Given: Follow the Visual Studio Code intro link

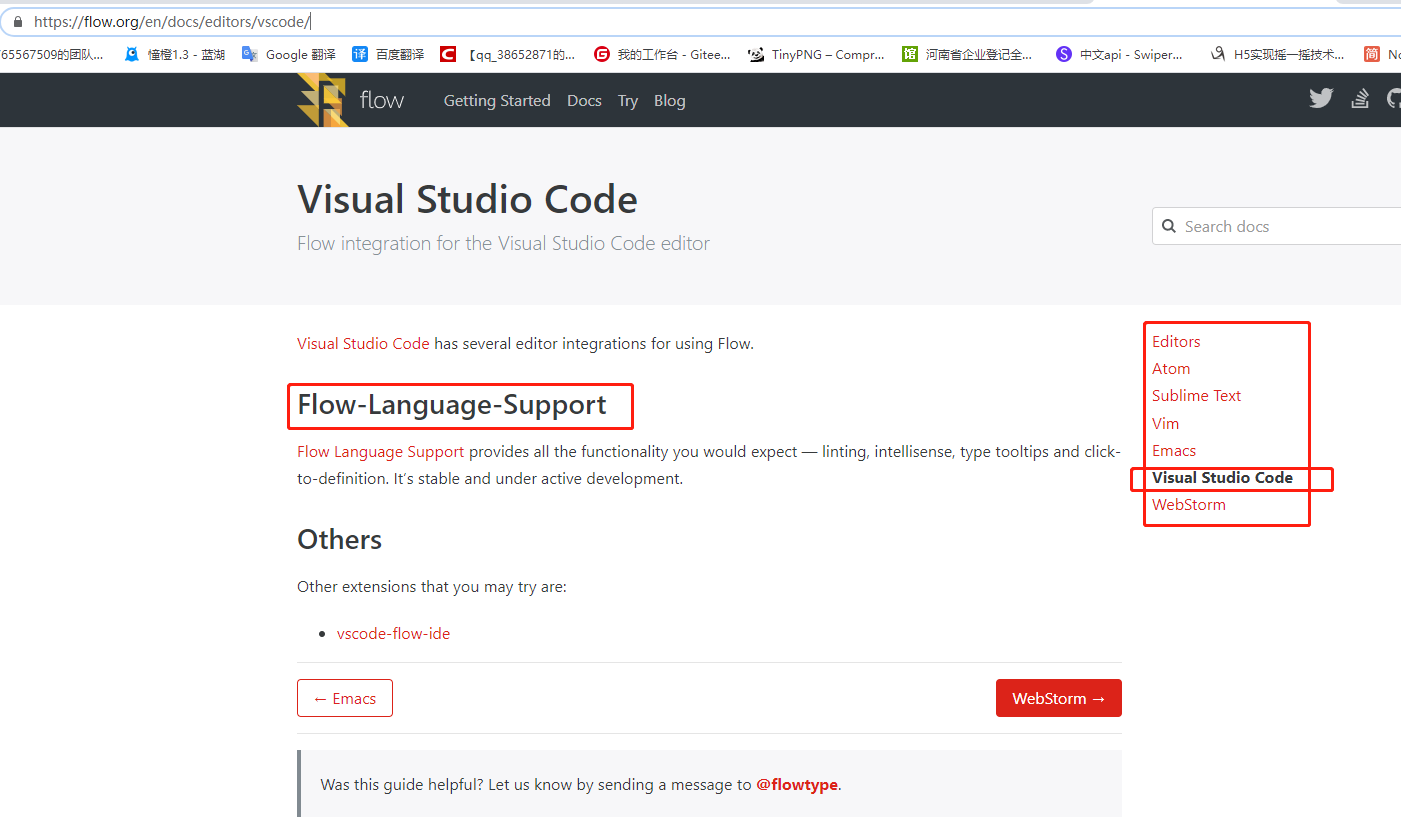Looking at the screenshot, I should point(363,344).
